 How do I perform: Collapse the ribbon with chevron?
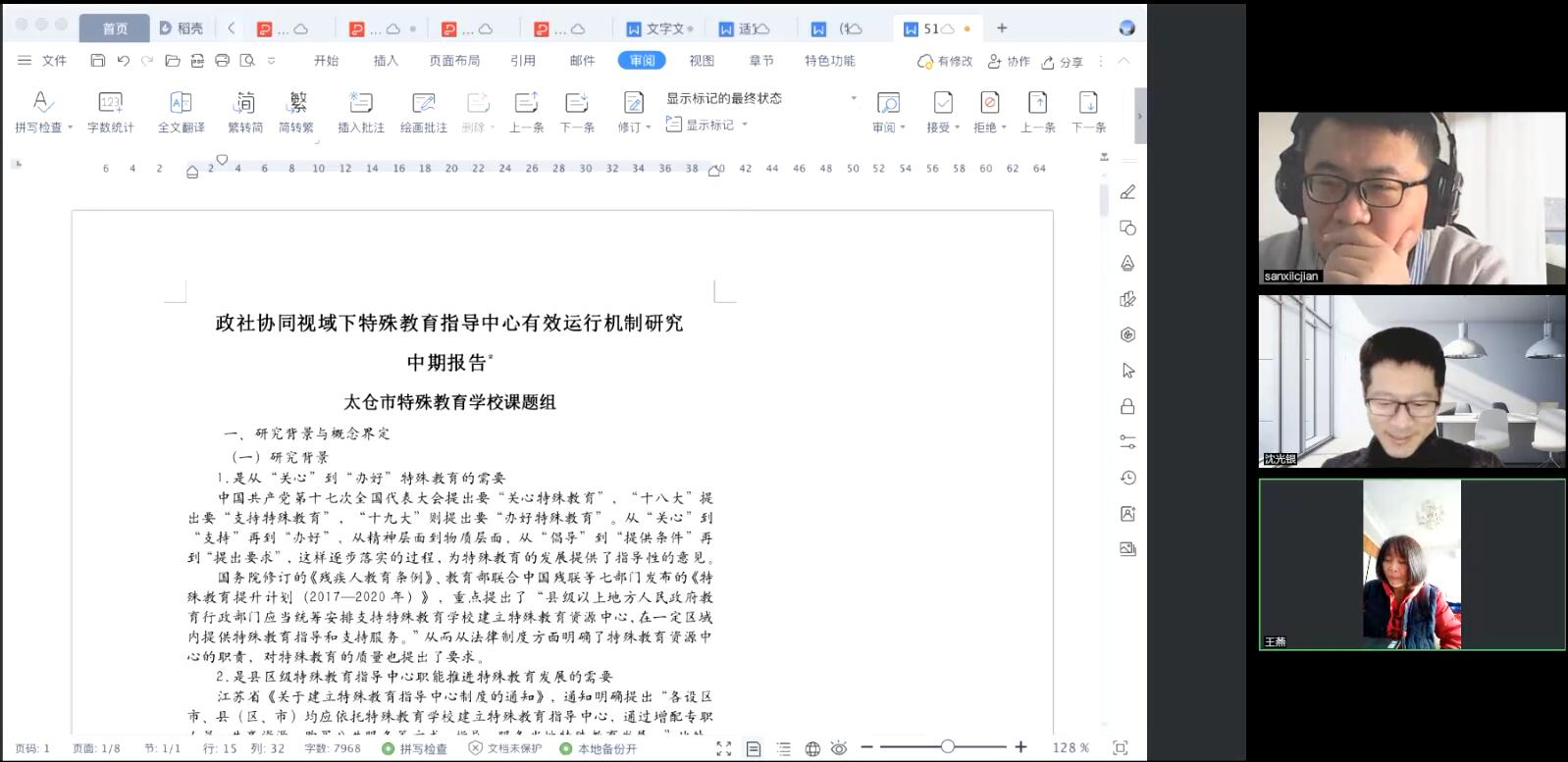[1124, 61]
